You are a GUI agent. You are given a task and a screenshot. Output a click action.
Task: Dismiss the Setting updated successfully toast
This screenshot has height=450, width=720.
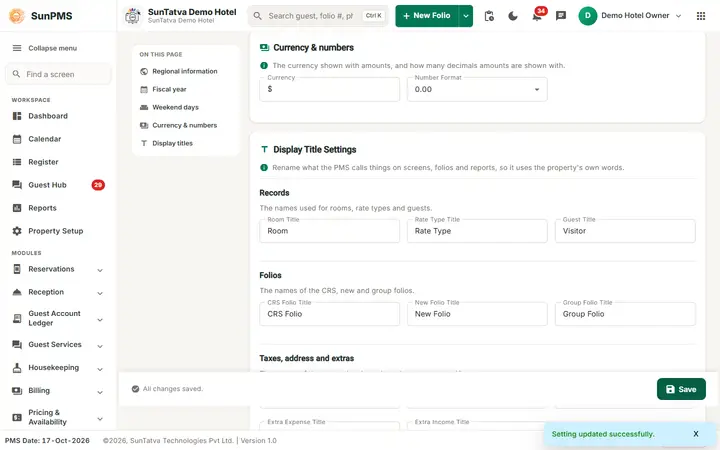pos(696,434)
